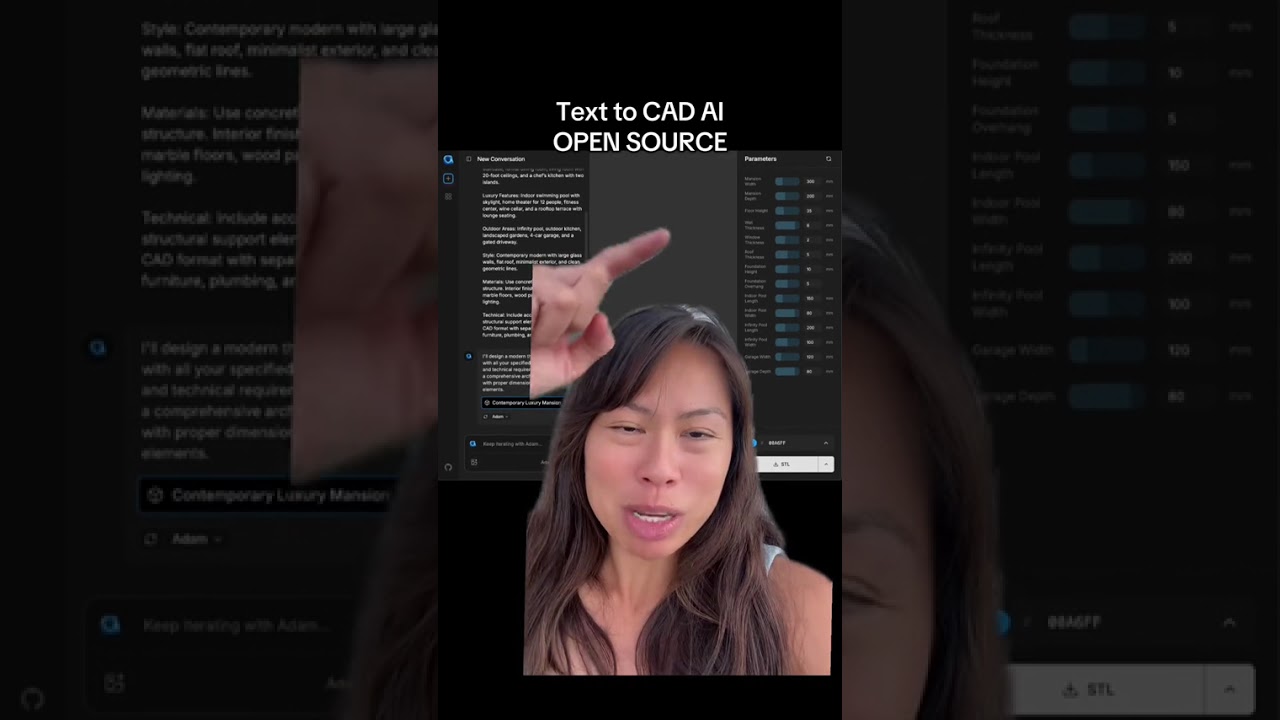This screenshot has height=720, width=1280.
Task: Click the Floor Height value 35 in center panel
Action: click(810, 211)
